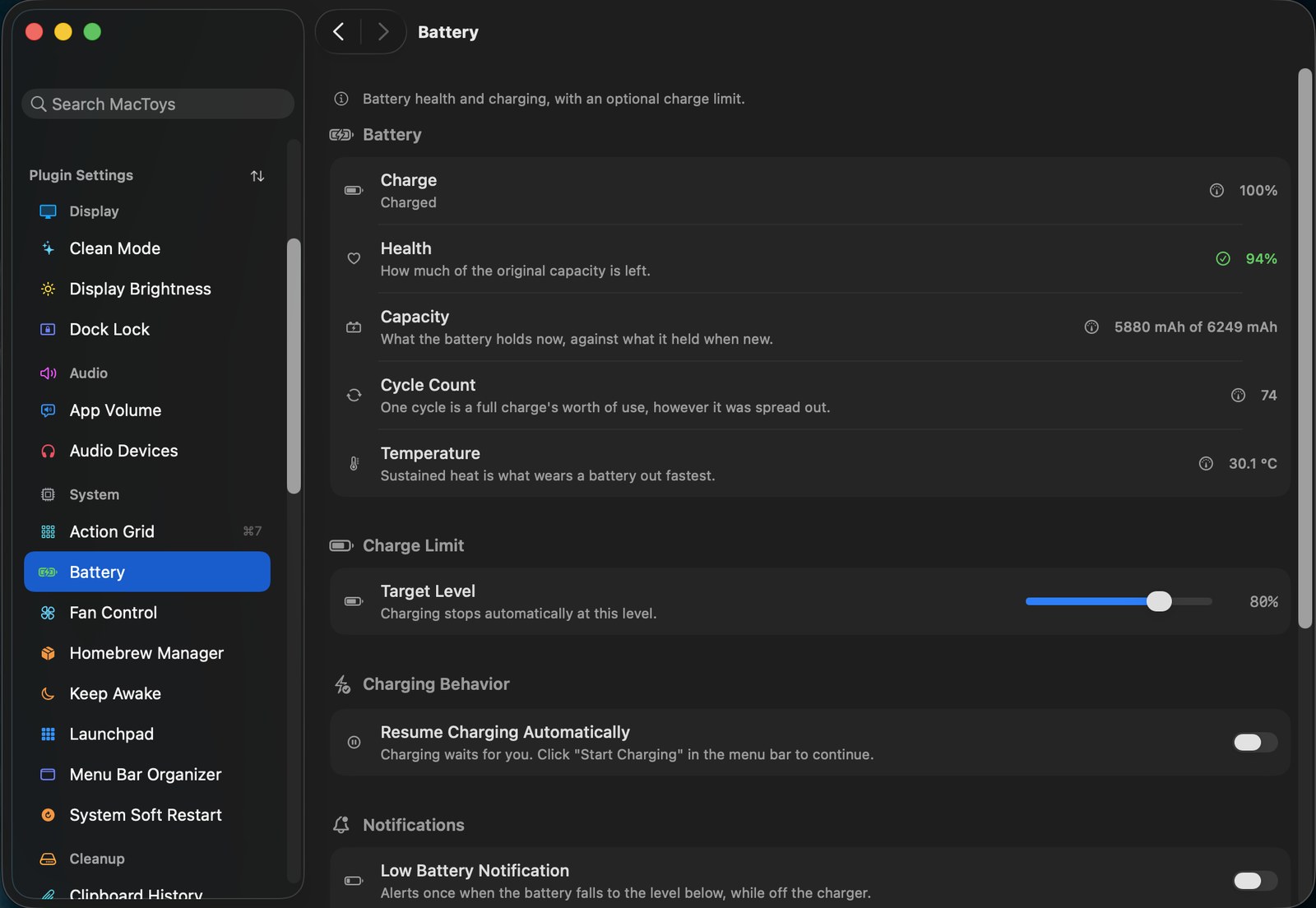Select Keep Awake in sidebar
This screenshot has height=908, width=1316.
(x=147, y=693)
